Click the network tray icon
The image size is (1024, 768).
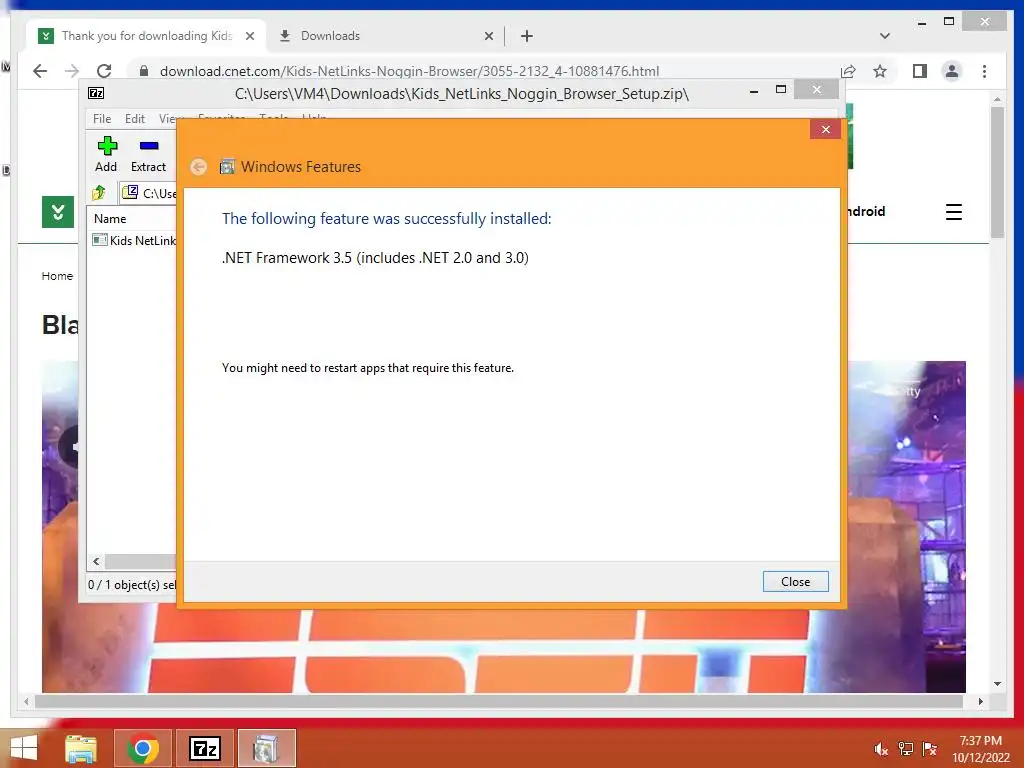[905, 749]
